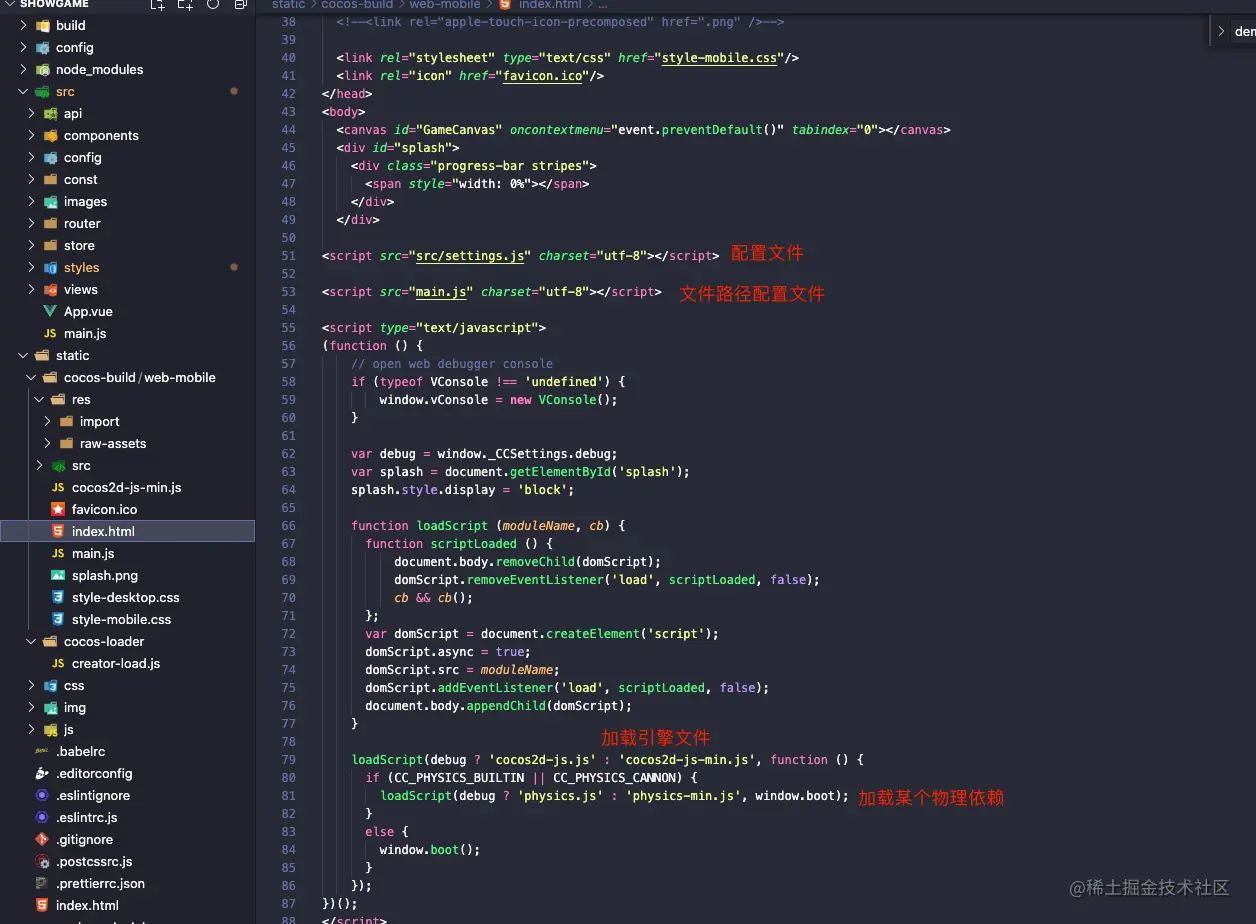Screen dimensions: 1256x924
Task: Click the Git icon beside .gitignore
Action: 42,839
